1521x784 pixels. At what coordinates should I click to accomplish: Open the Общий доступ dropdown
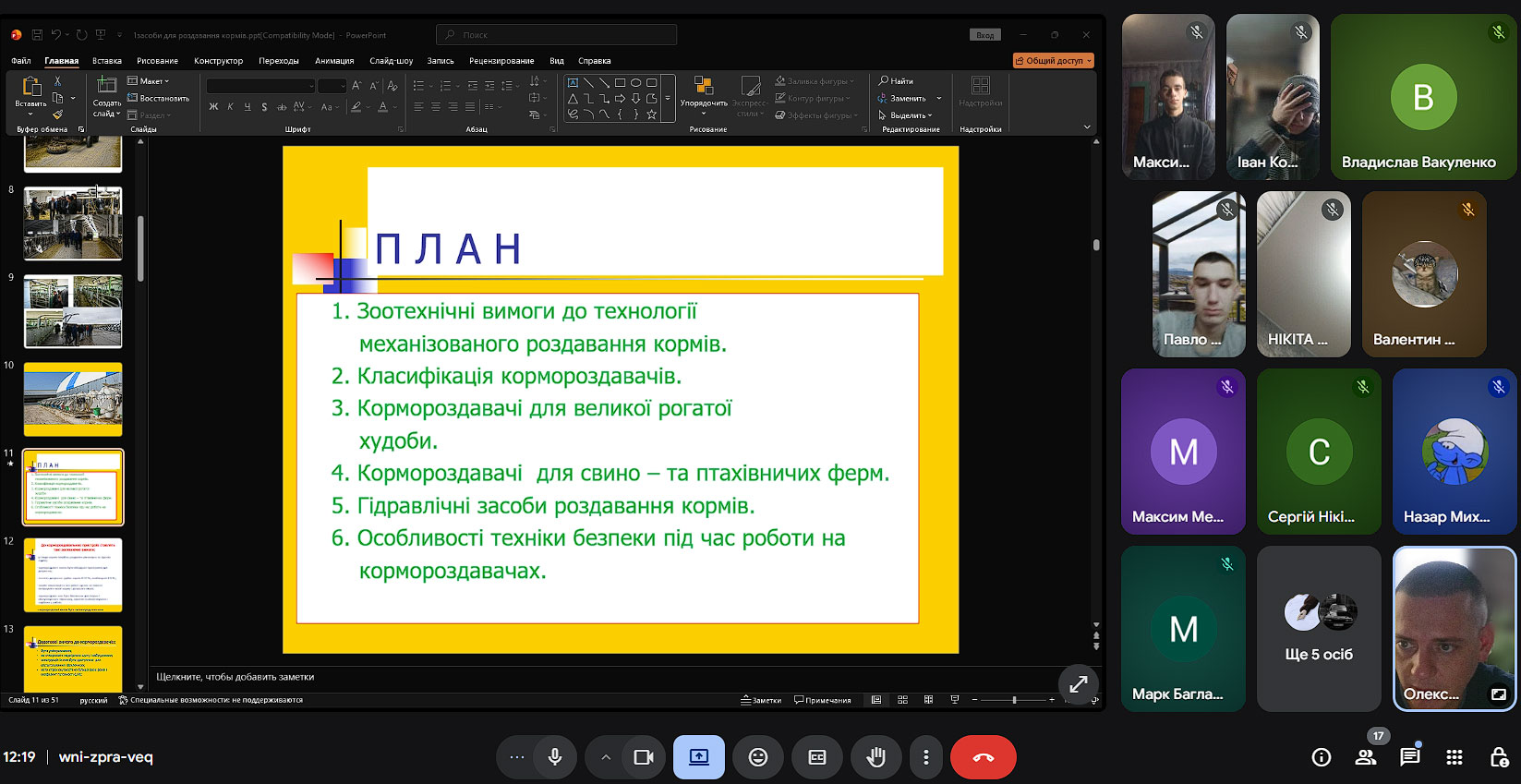point(1054,61)
